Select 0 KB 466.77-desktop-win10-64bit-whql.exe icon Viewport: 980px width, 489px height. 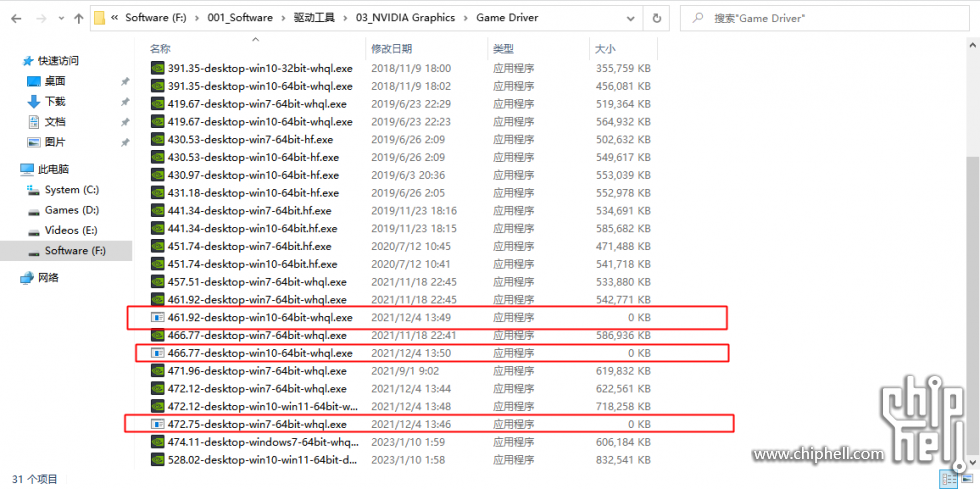[158, 353]
